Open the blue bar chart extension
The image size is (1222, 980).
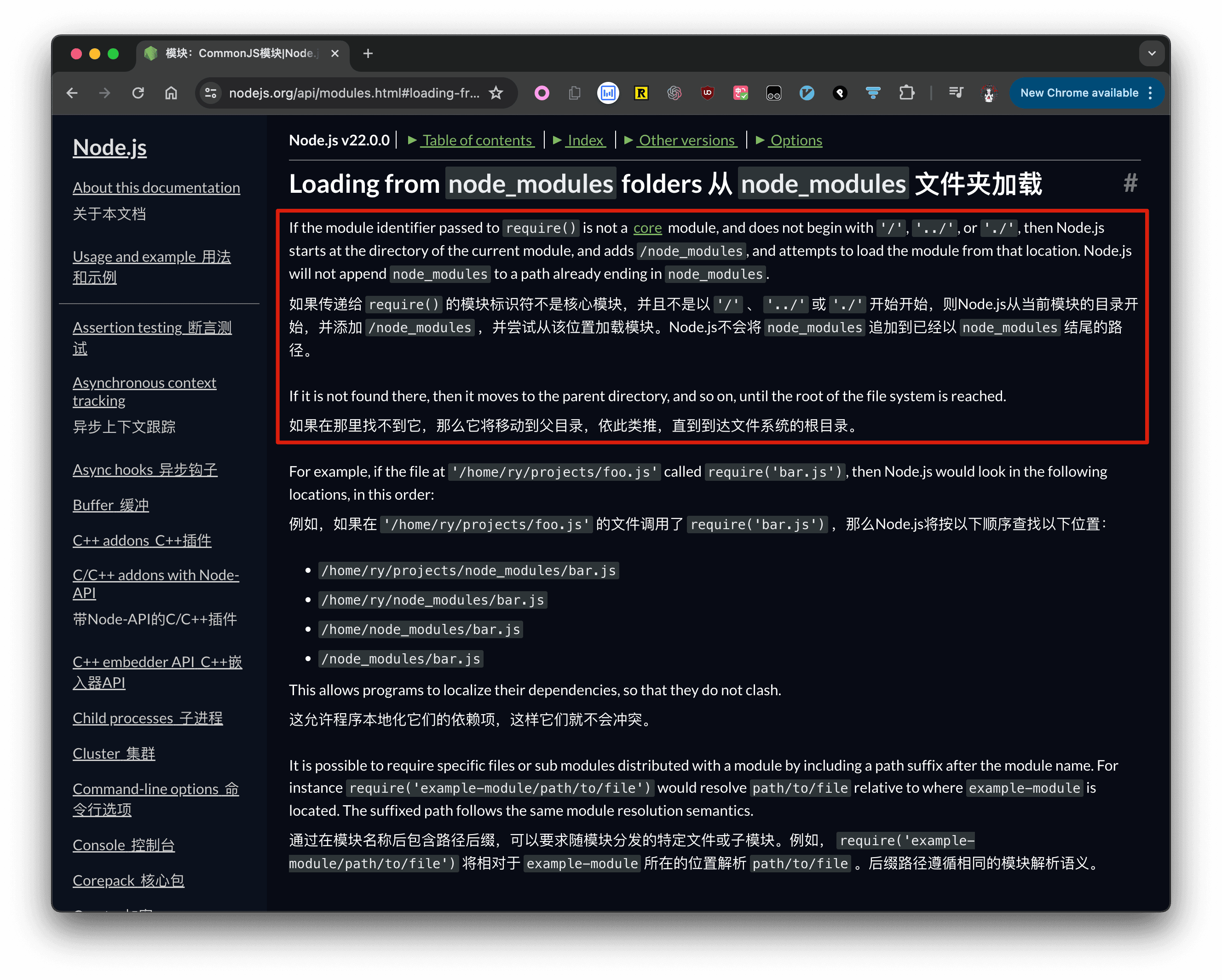point(608,93)
